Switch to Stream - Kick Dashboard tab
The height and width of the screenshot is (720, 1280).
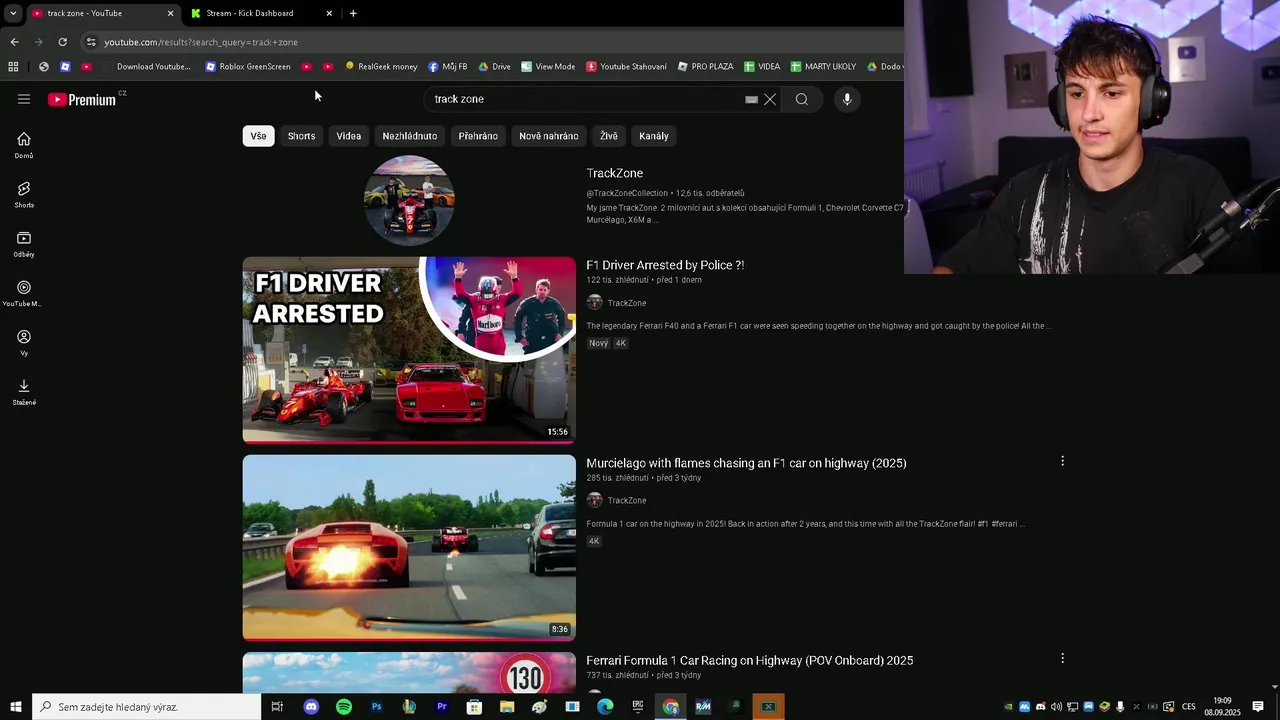pyautogui.click(x=250, y=13)
